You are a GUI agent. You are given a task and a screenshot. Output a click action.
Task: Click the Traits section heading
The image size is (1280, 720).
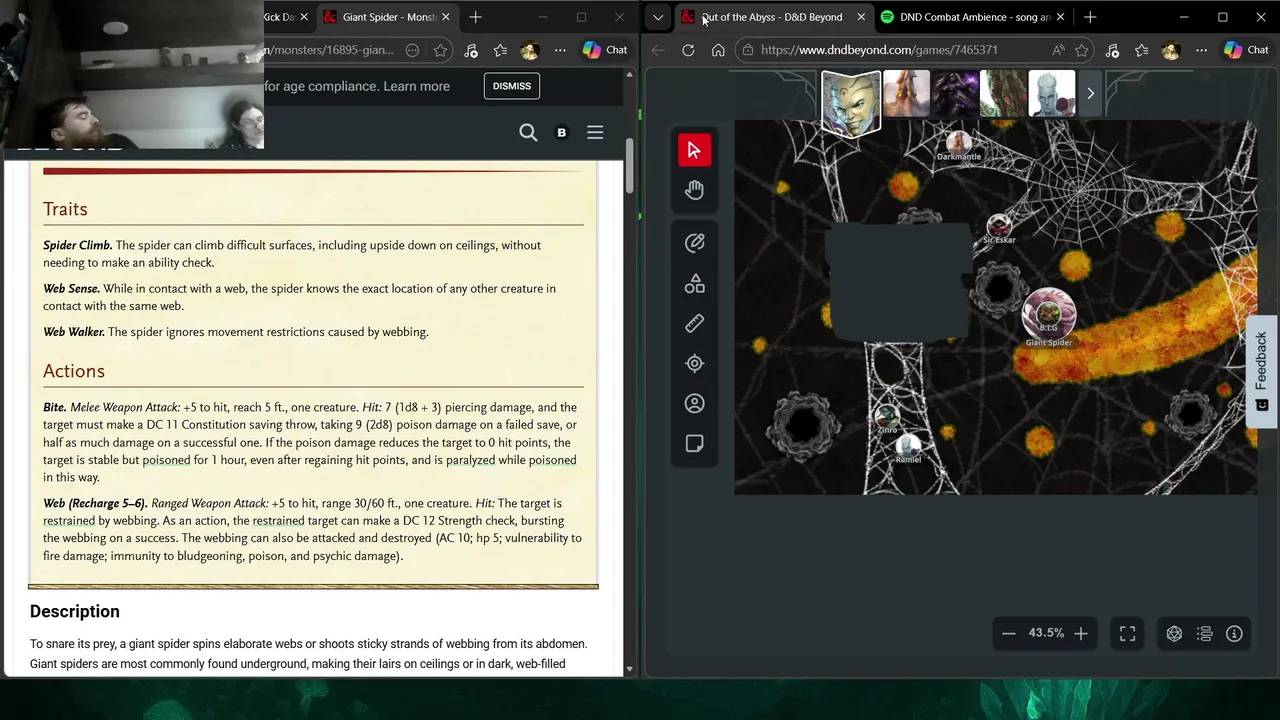pos(65,209)
